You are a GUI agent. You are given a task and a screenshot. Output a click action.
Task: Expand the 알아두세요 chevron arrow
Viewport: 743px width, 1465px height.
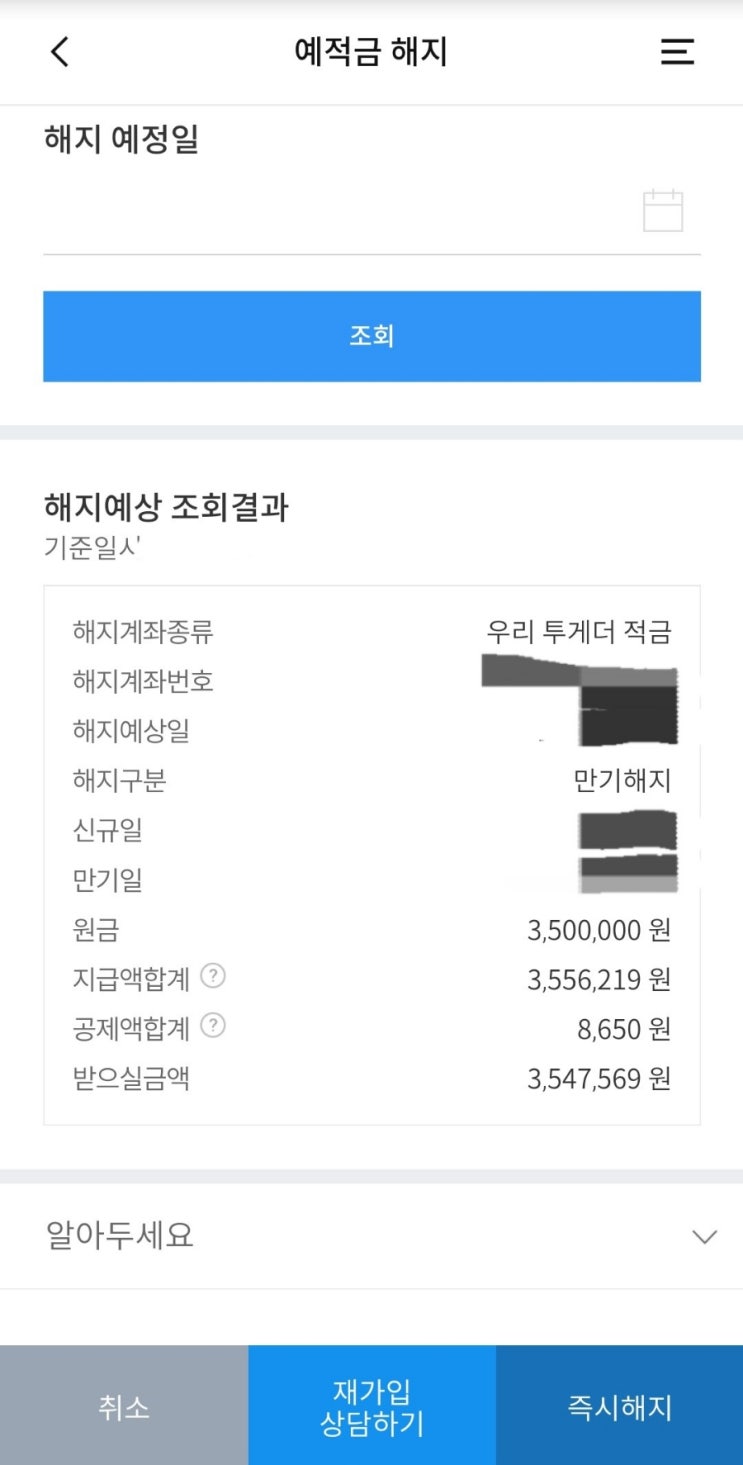point(704,1237)
